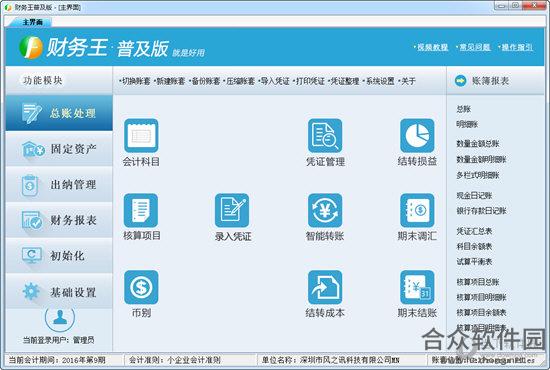Open the 会计科目 icon
This screenshot has width=550, height=370.
[x=141, y=135]
